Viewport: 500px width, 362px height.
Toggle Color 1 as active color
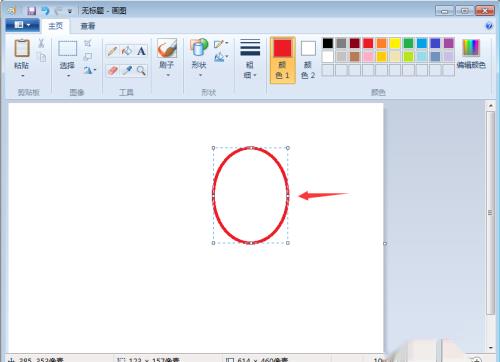pyautogui.click(x=282, y=60)
